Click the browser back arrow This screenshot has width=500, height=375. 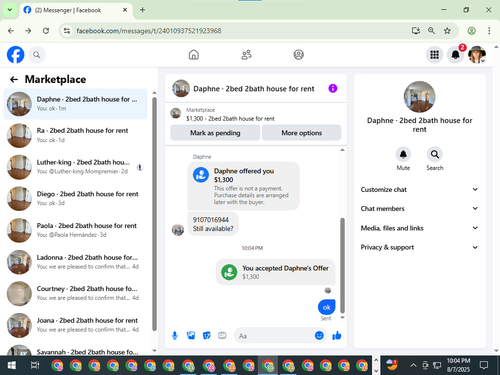click(11, 31)
